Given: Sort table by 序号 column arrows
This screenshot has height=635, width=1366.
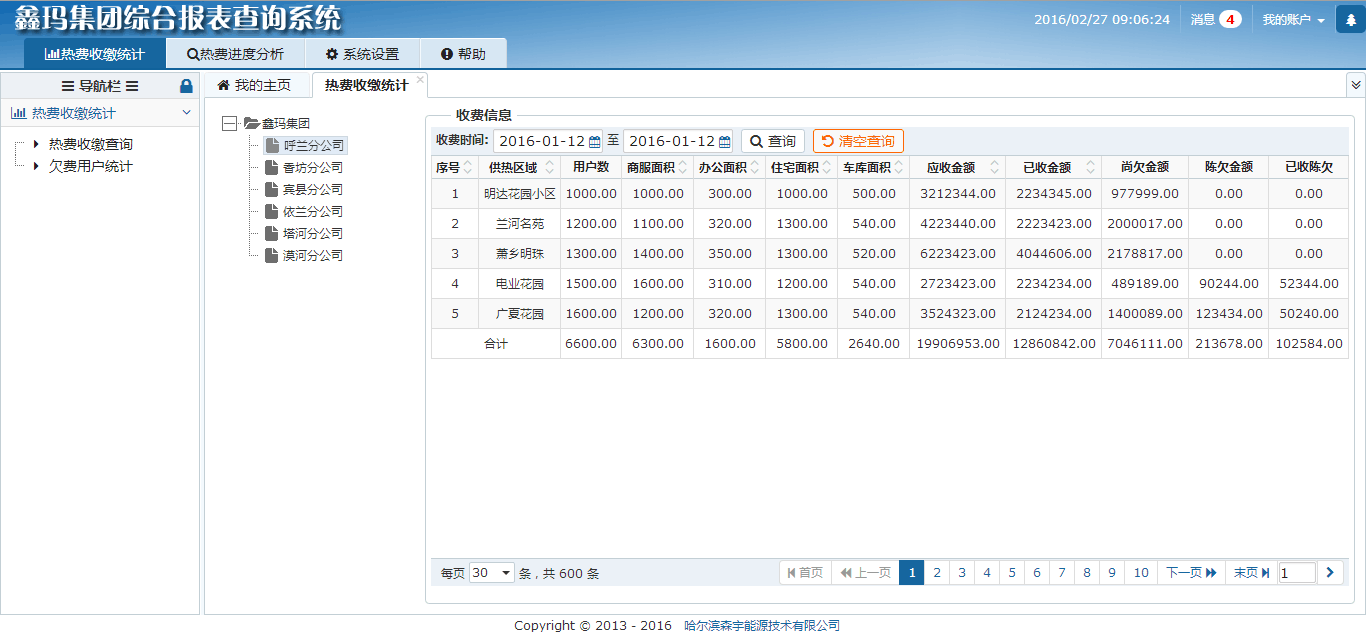Looking at the screenshot, I should (468, 167).
